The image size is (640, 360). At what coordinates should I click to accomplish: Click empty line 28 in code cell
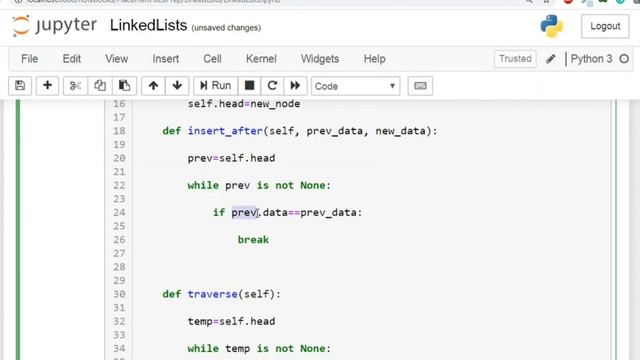371,267
